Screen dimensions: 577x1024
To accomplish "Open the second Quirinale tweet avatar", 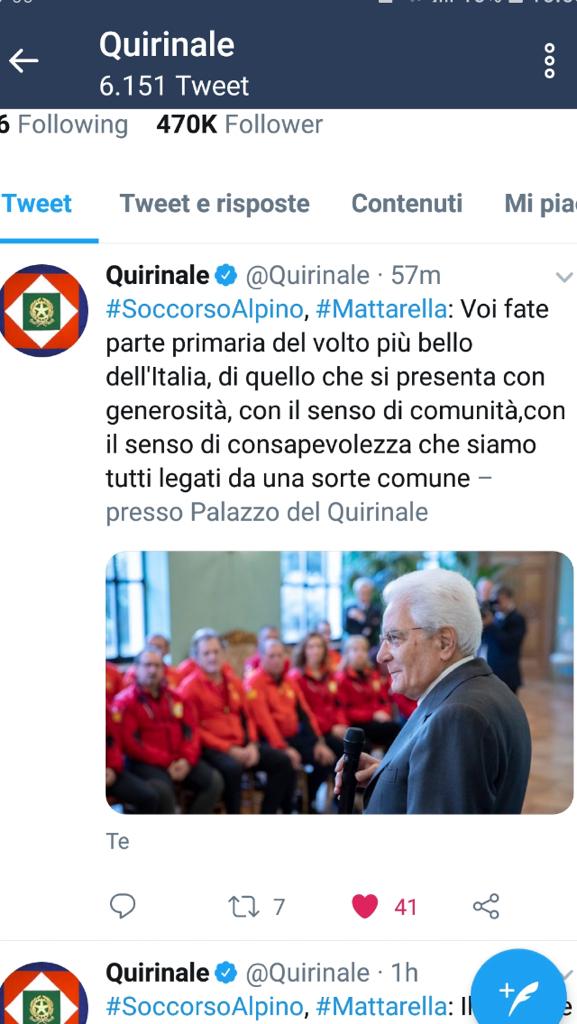I will pos(43,993).
